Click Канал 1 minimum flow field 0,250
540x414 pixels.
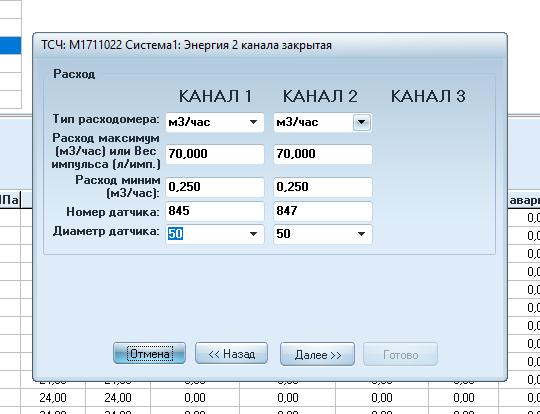tap(215, 187)
